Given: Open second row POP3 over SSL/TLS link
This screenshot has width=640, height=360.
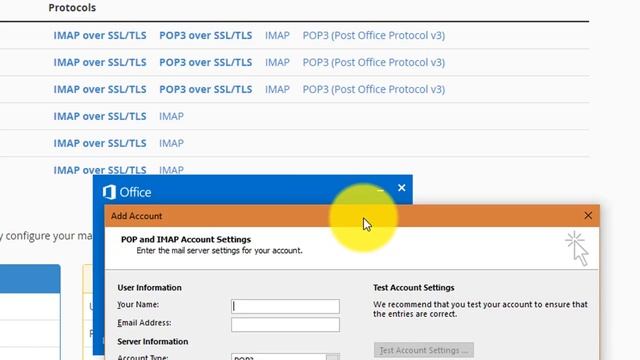Looking at the screenshot, I should click(x=205, y=62).
